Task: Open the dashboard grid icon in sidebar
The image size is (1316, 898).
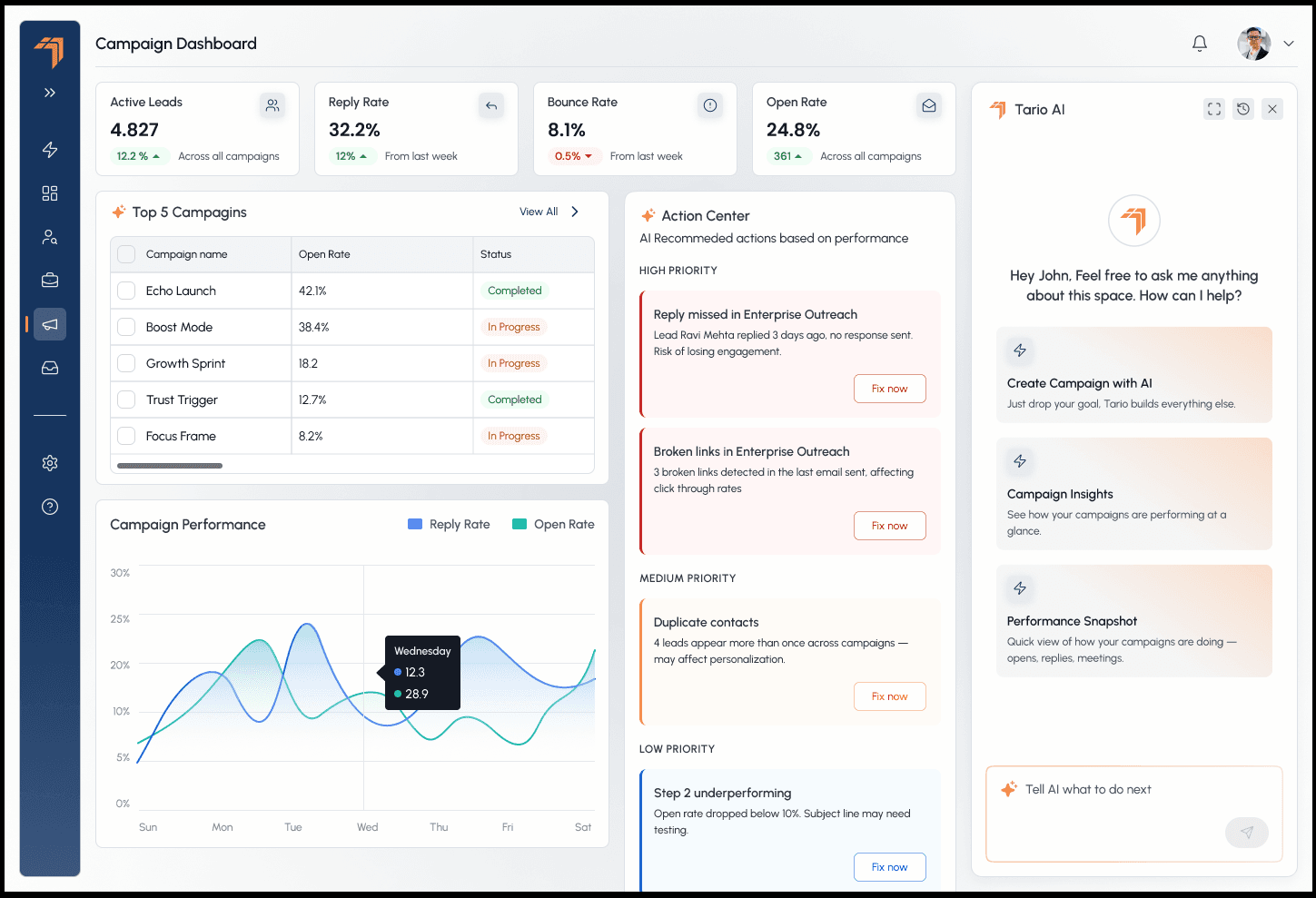Action: click(50, 192)
